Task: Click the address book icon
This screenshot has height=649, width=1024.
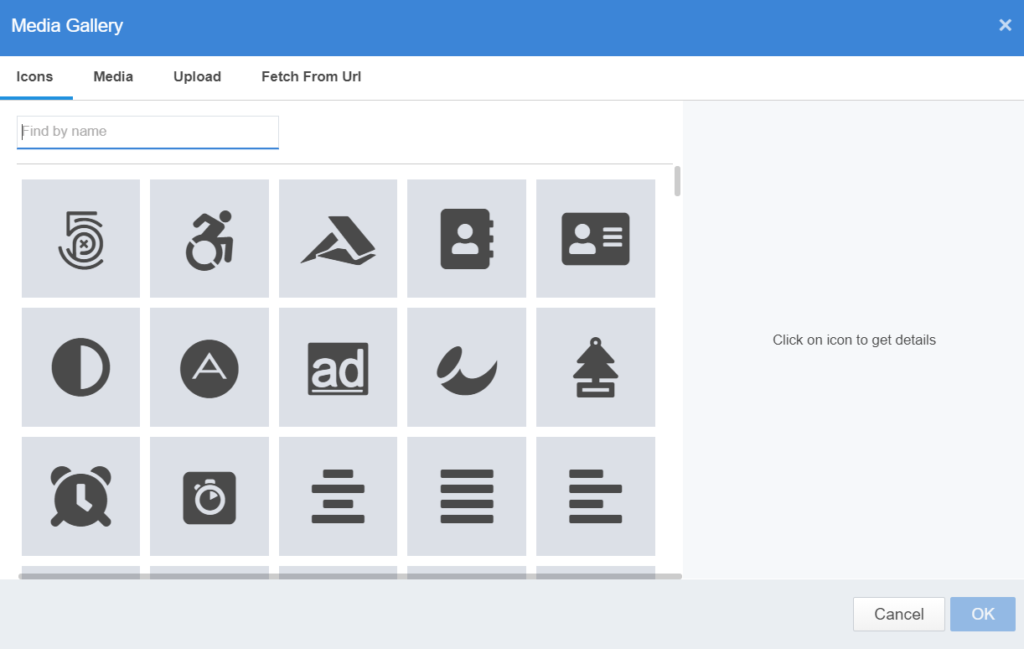Action: 466,238
